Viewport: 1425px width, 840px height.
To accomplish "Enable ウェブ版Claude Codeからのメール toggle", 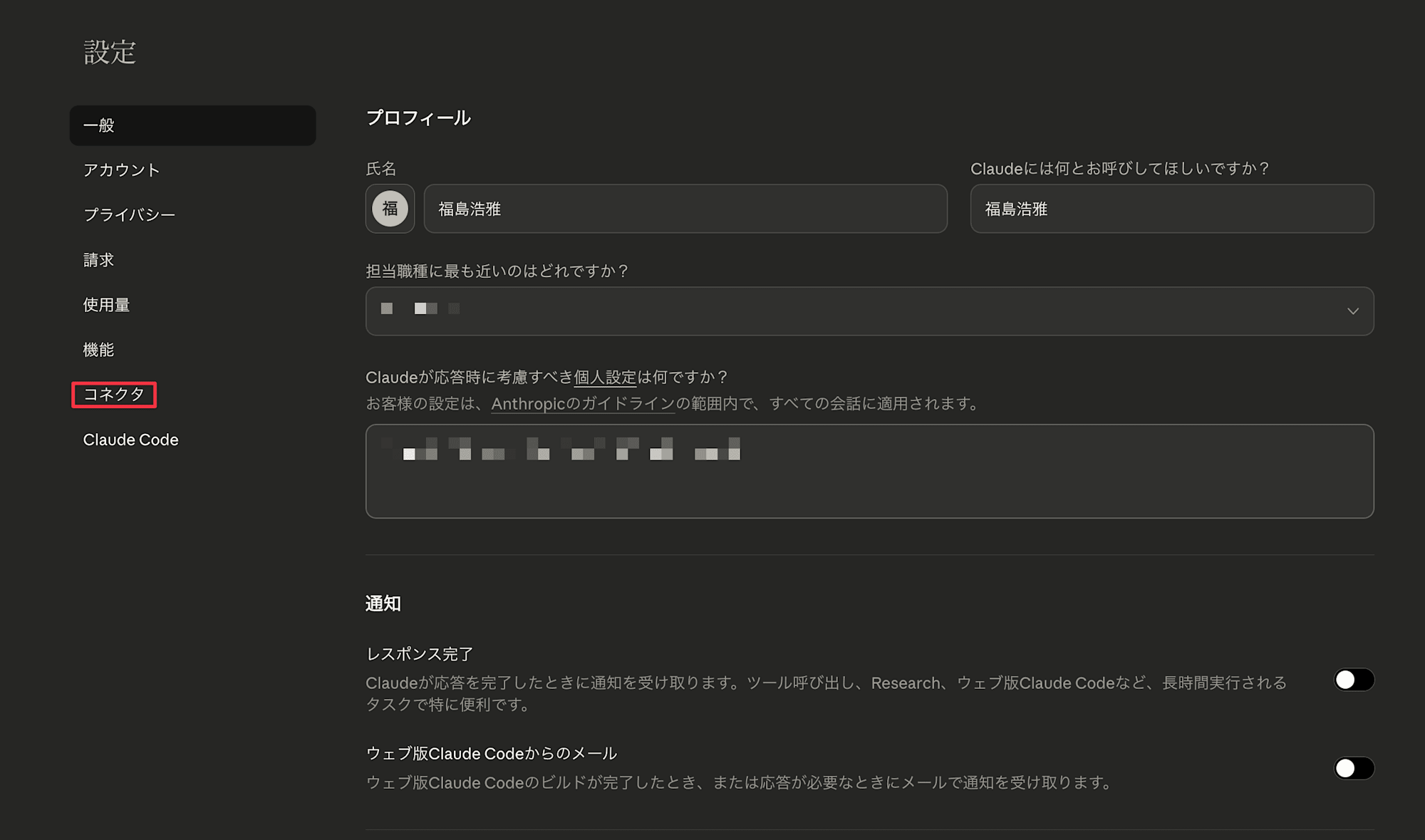I will [x=1353, y=768].
